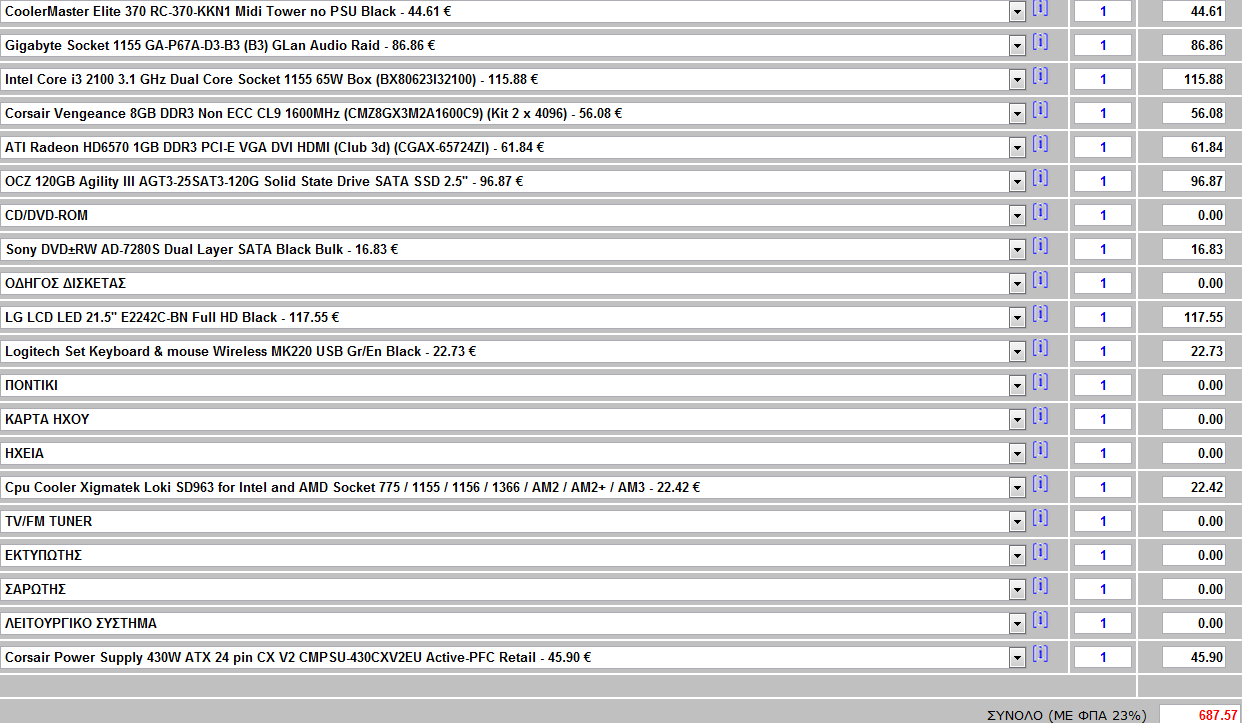The image size is (1242, 723).
Task: Open info icon for LG LCD LED 21.5" monitor
Action: tap(1040, 314)
